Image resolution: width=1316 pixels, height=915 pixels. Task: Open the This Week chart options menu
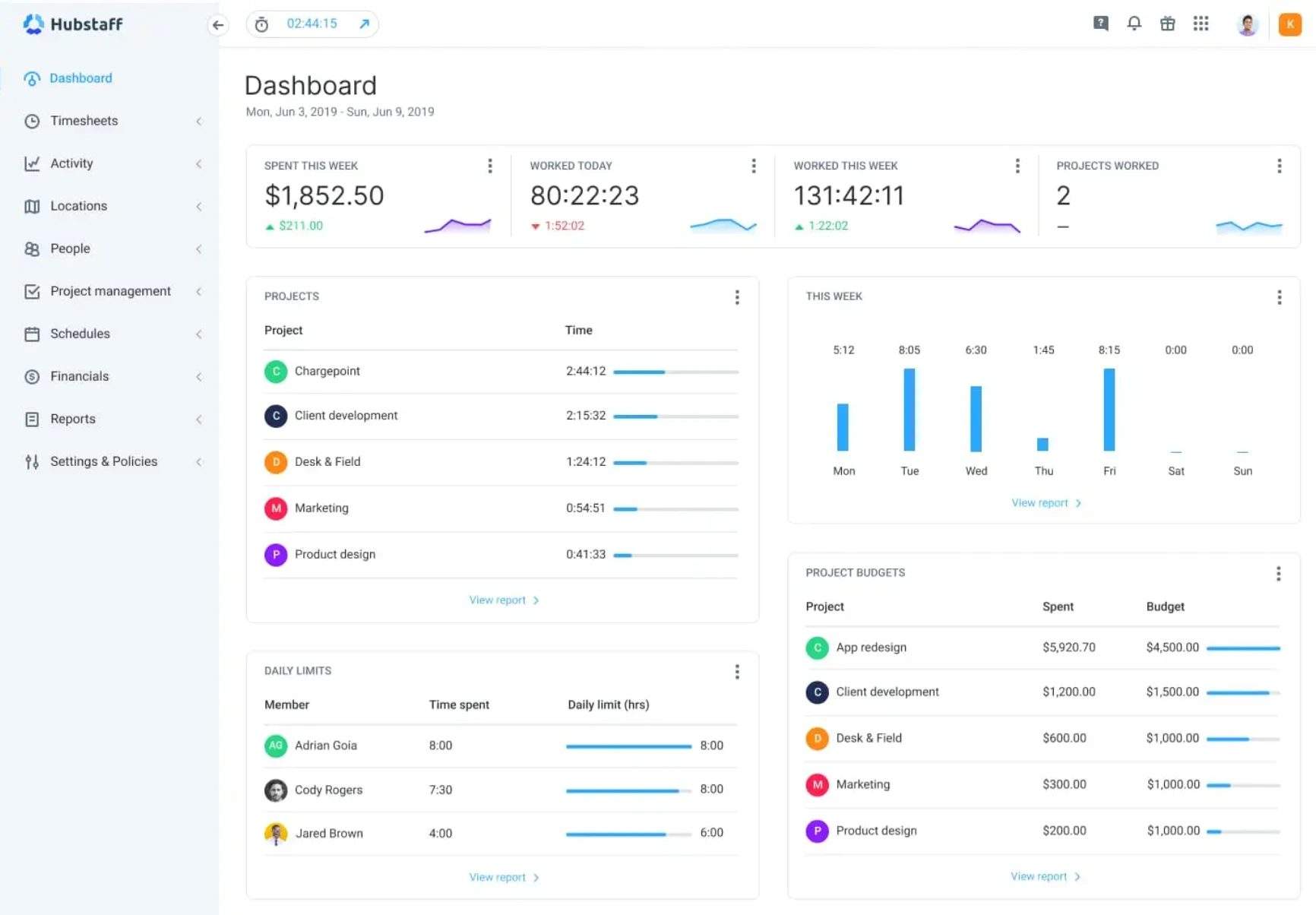click(1280, 297)
